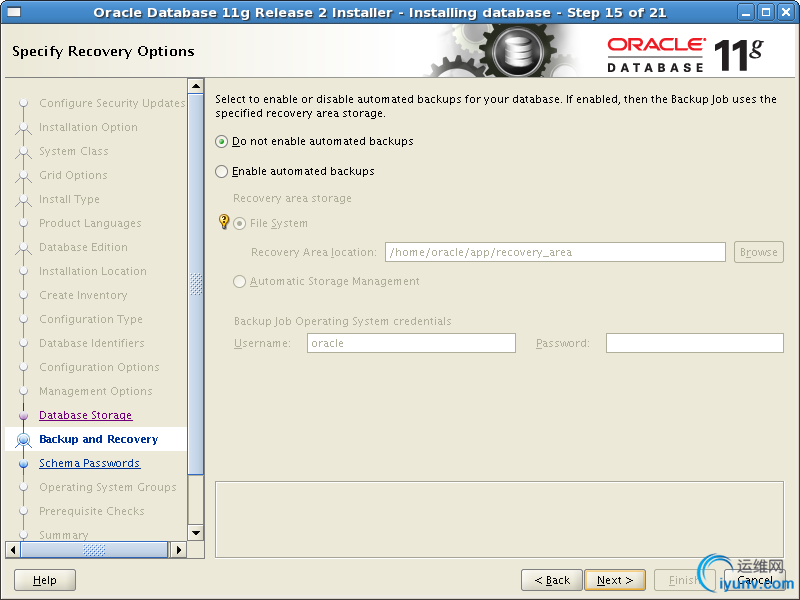This screenshot has height=600, width=800.
Task: Click the Grid Options step
Action: click(73, 175)
